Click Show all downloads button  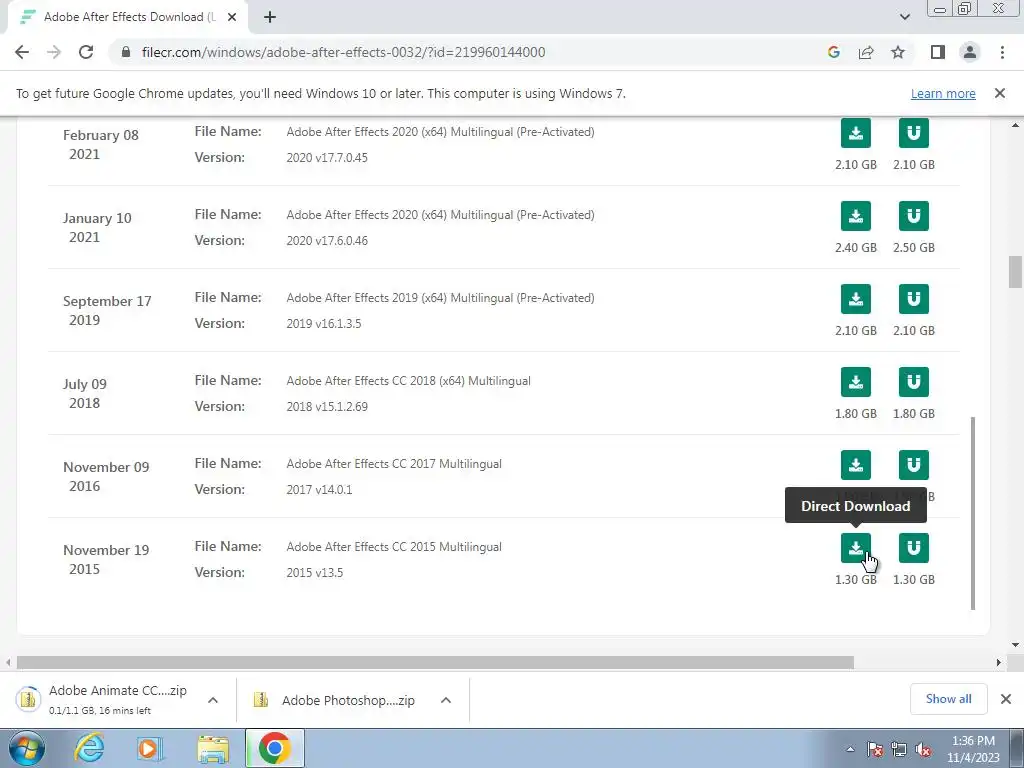point(948,699)
